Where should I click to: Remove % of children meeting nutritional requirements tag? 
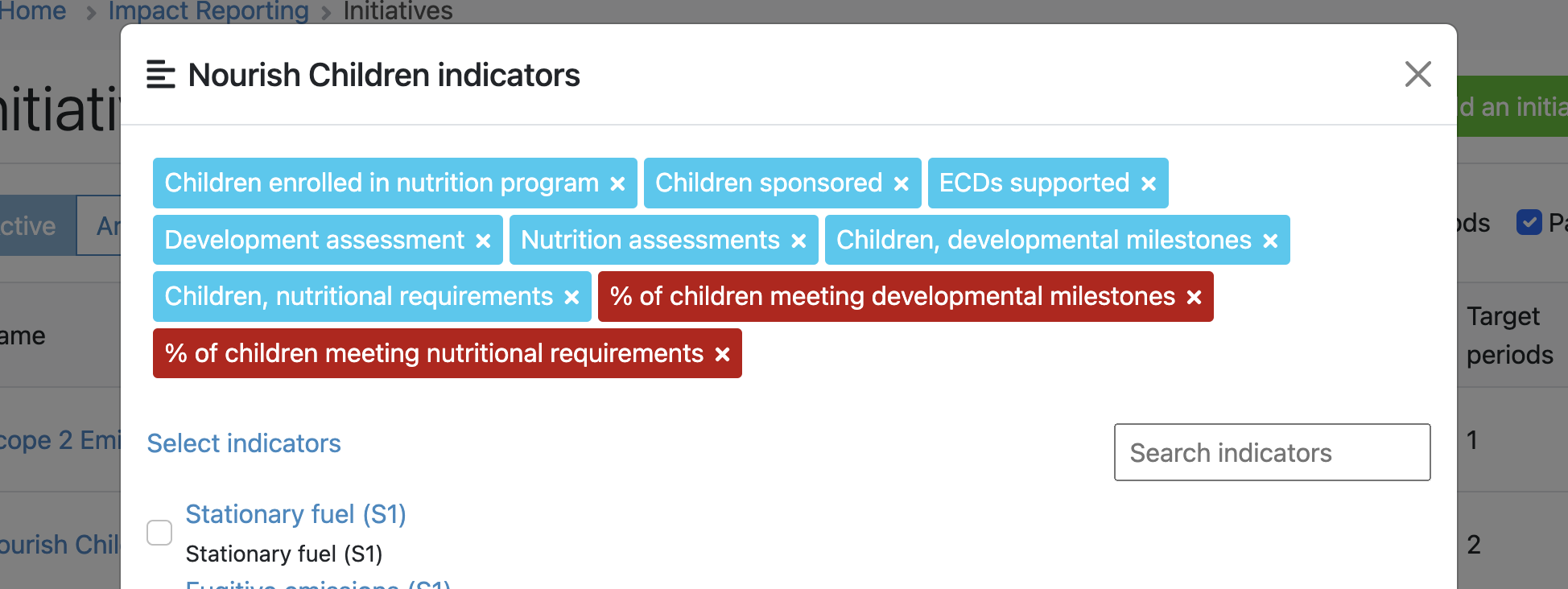722,354
